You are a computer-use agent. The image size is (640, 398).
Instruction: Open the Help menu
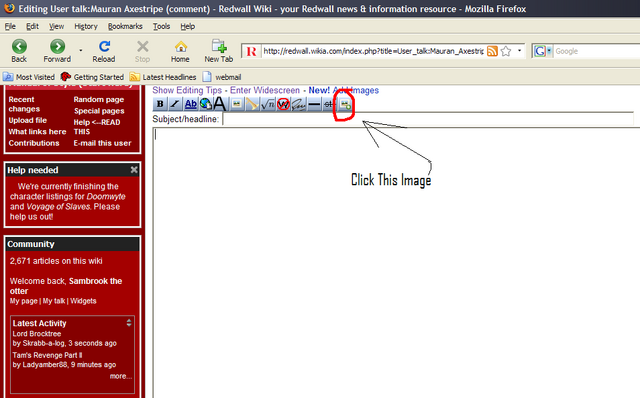coord(187,27)
